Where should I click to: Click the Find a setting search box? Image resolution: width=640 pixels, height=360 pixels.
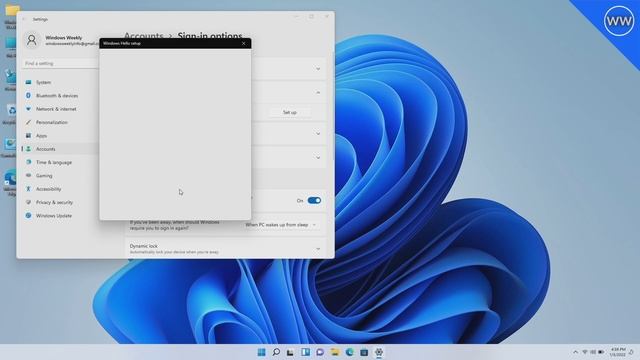[60, 64]
